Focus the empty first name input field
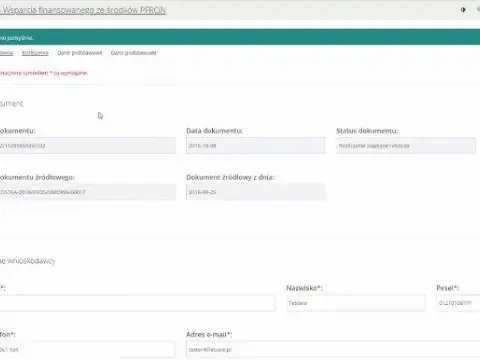Image resolution: width=480 pixels, height=360 pixels. click(137, 303)
